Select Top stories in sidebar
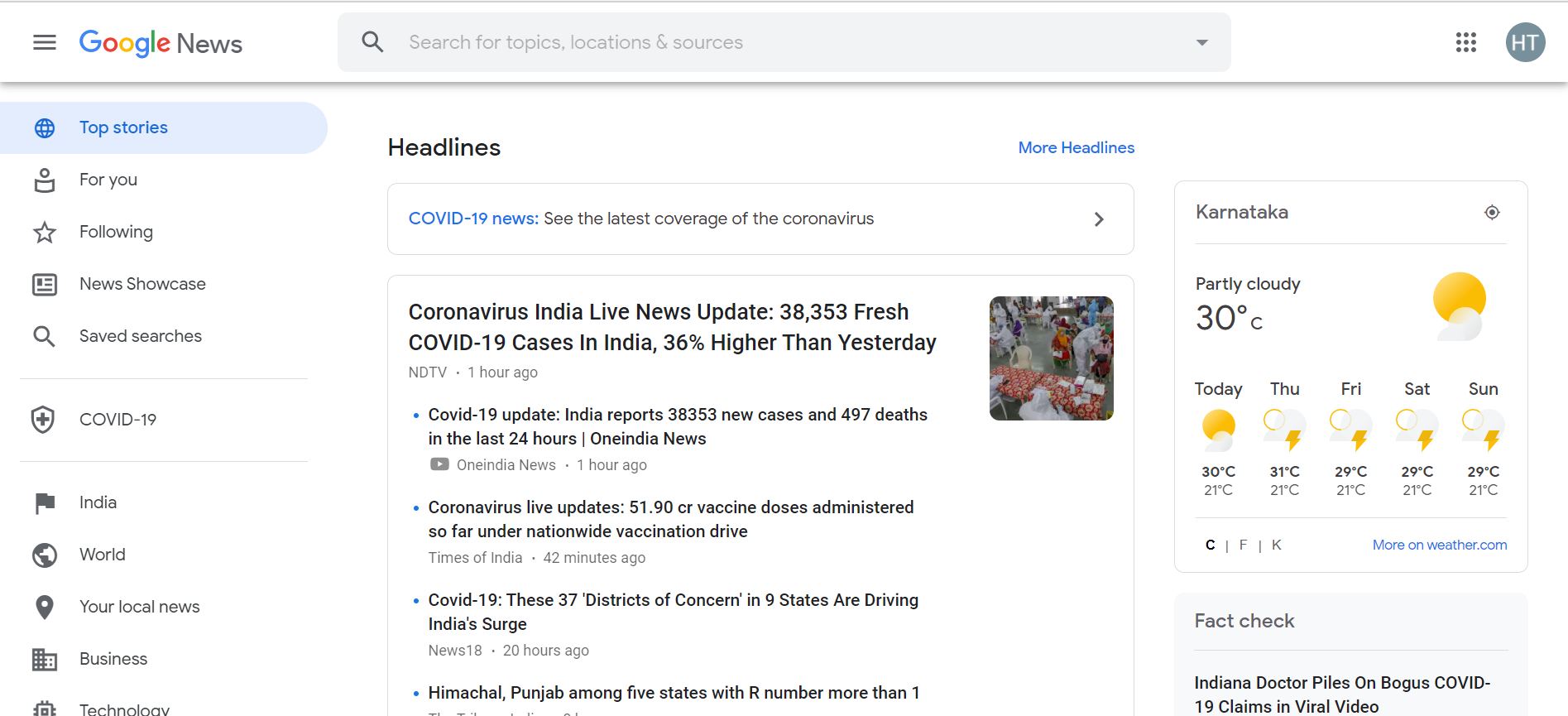The height and width of the screenshot is (716, 1568). tap(164, 127)
